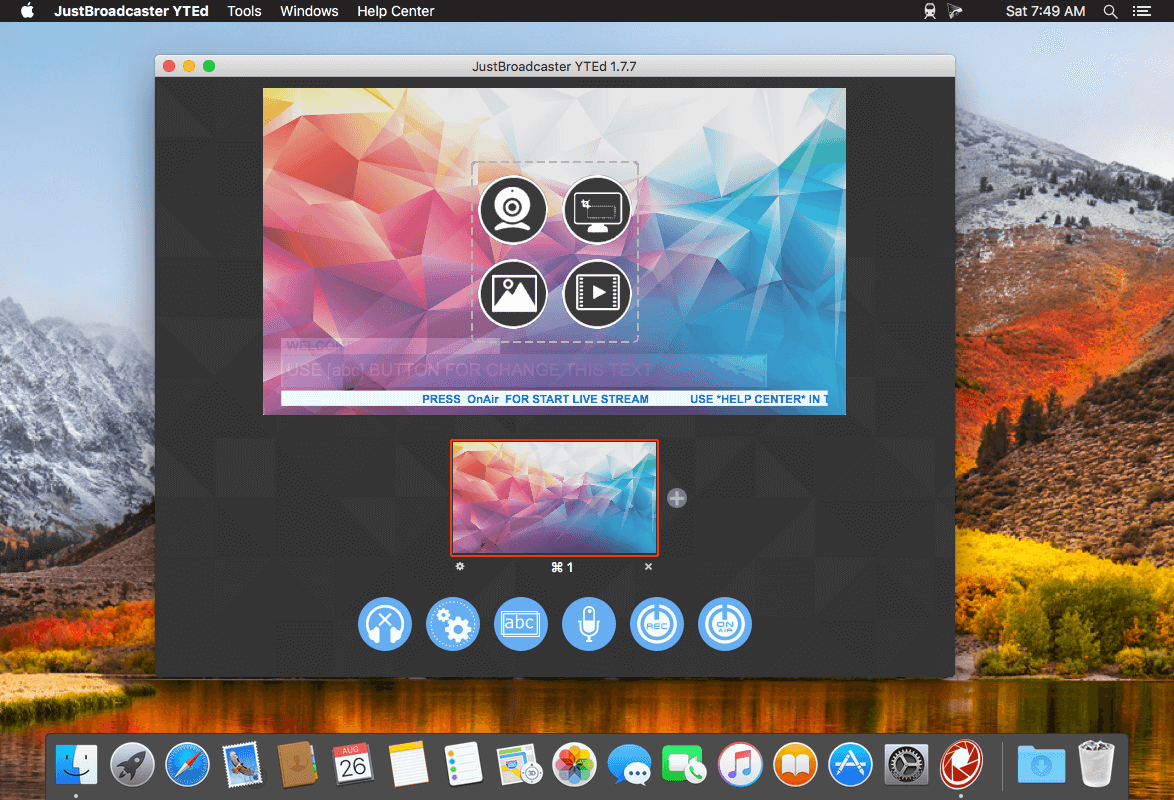
Task: Open Spotlight search in menu bar
Action: click(x=1110, y=11)
